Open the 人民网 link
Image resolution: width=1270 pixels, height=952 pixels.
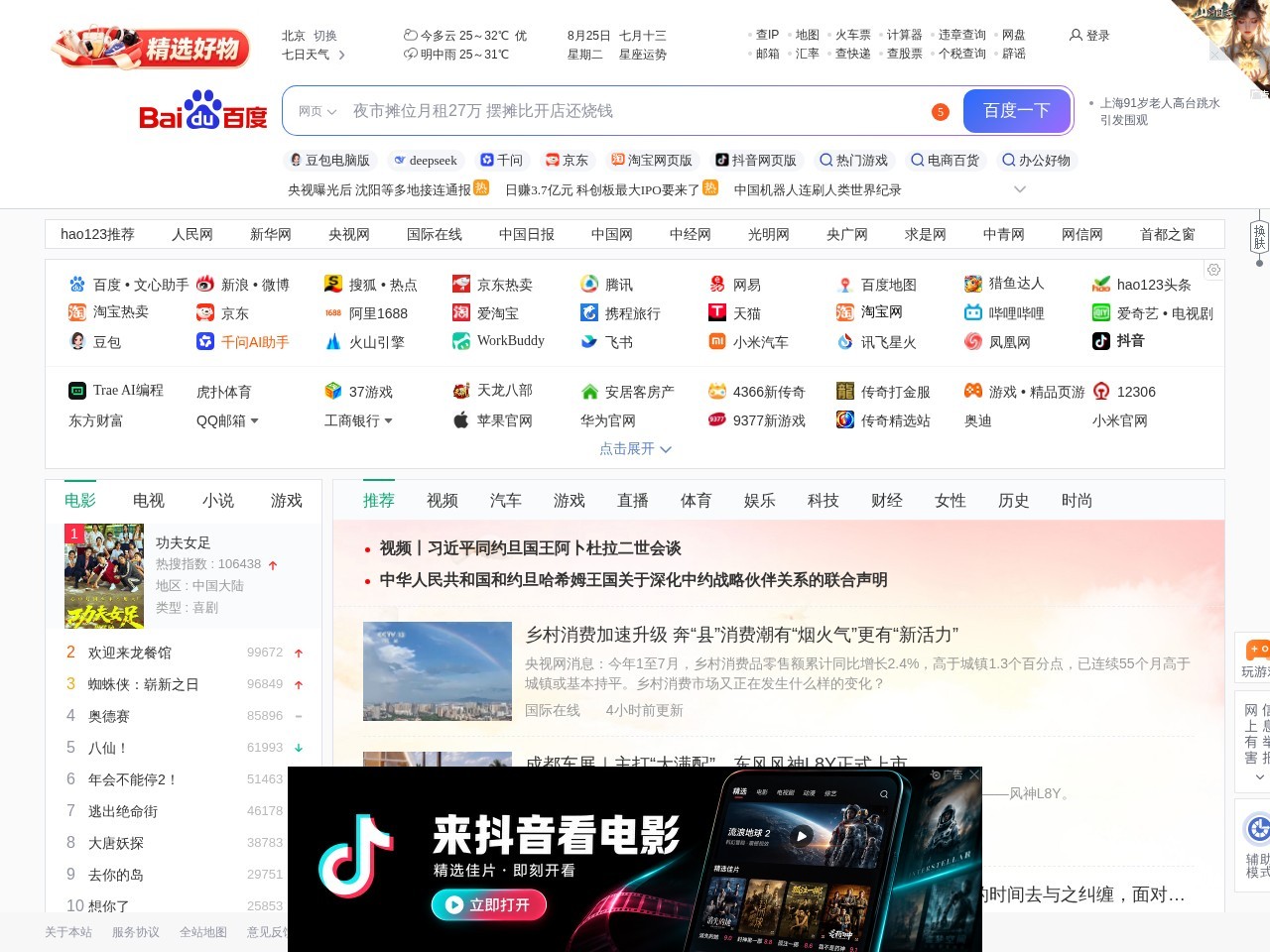[x=192, y=234]
